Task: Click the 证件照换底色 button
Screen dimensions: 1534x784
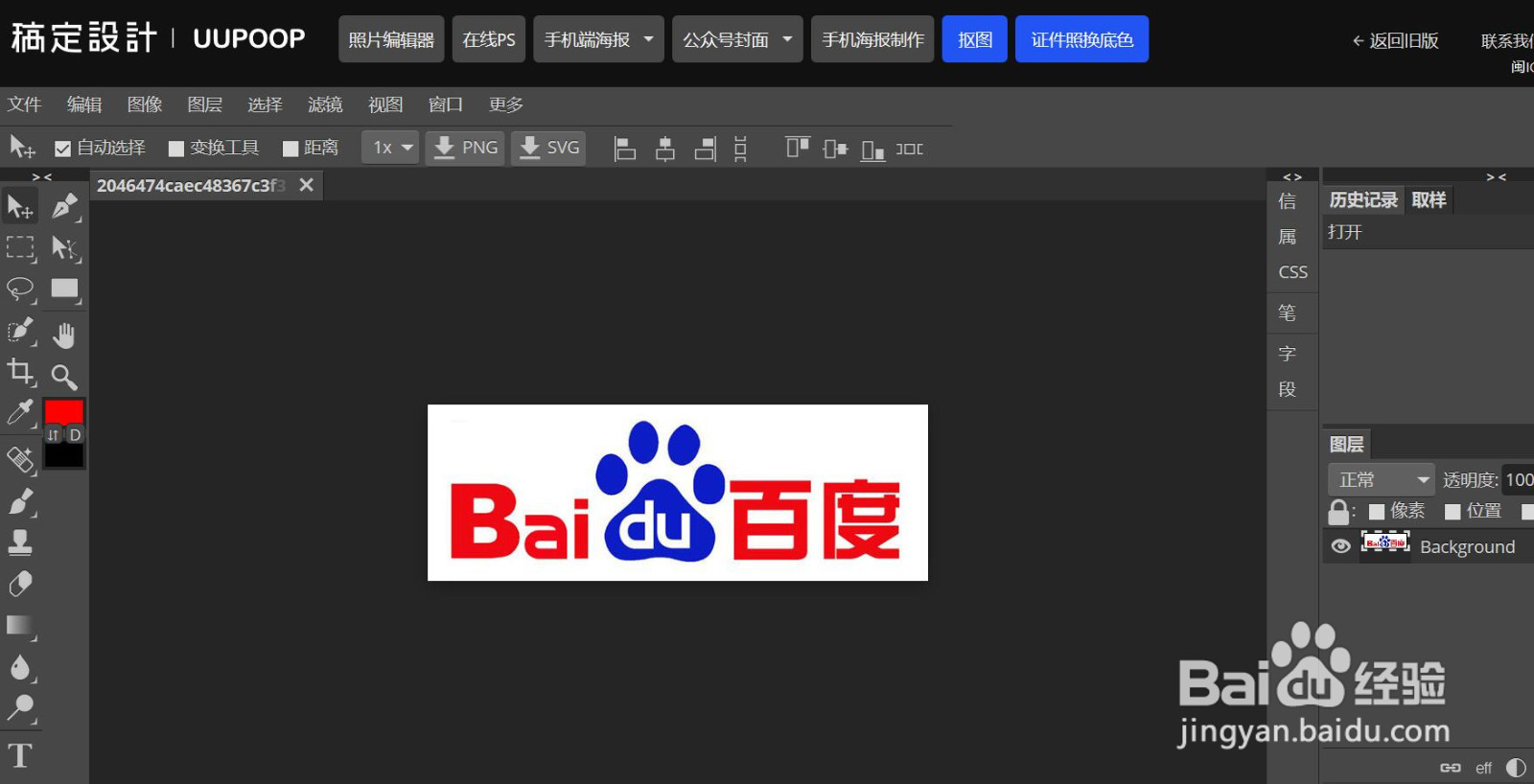Action: (x=1082, y=39)
